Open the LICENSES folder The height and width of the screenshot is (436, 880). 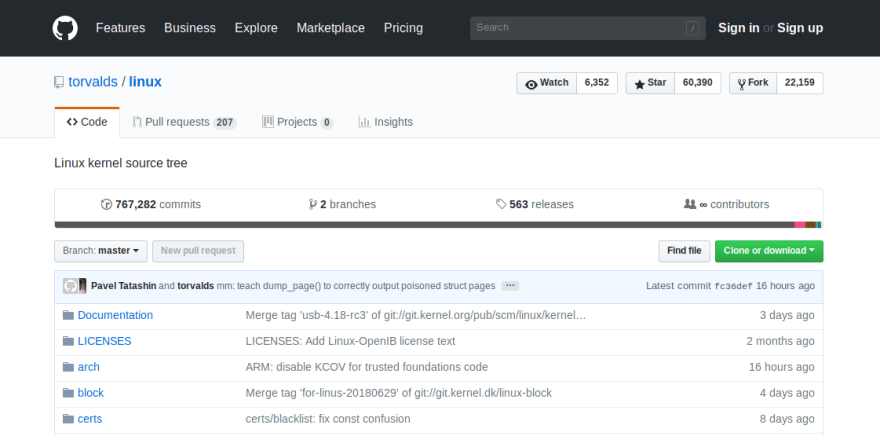tap(104, 341)
